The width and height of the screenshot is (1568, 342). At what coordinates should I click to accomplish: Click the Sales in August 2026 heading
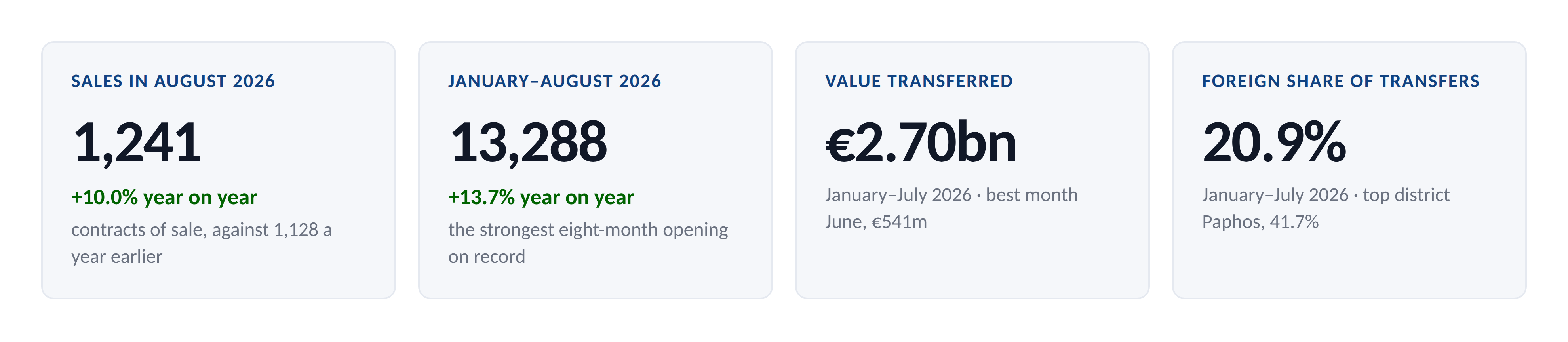[x=173, y=81]
